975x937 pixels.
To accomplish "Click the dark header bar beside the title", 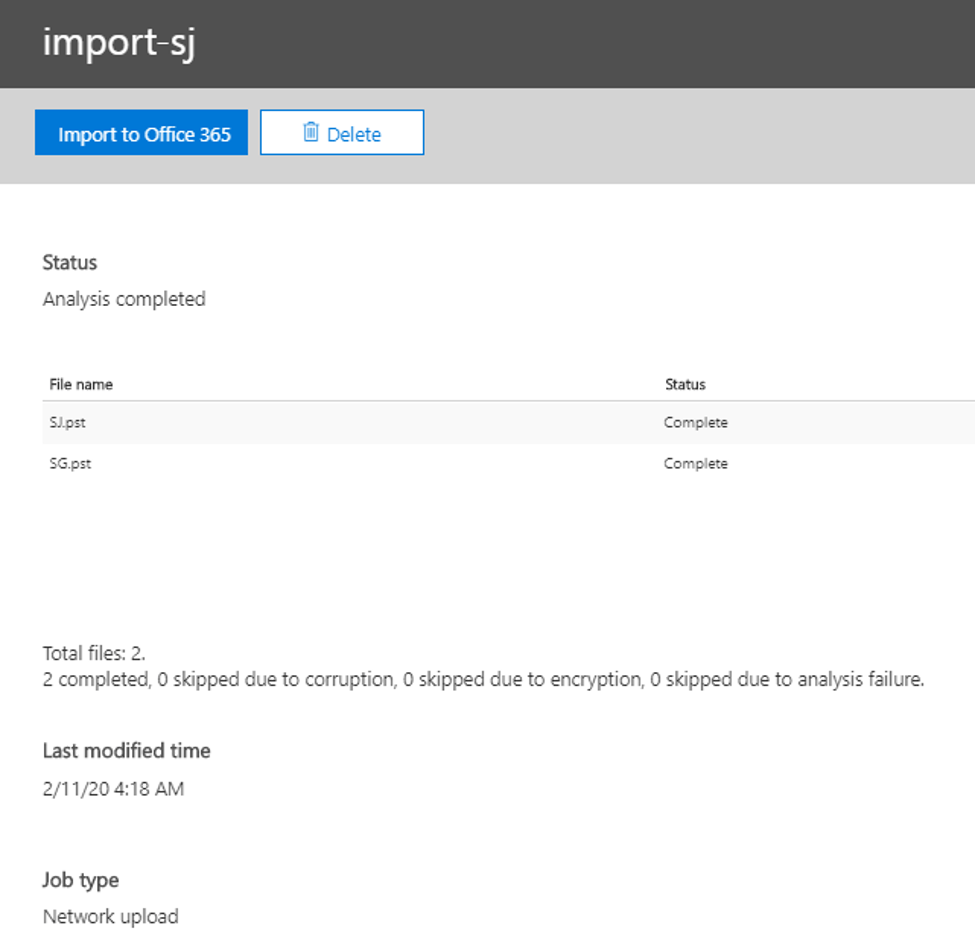I will click(x=600, y=44).
